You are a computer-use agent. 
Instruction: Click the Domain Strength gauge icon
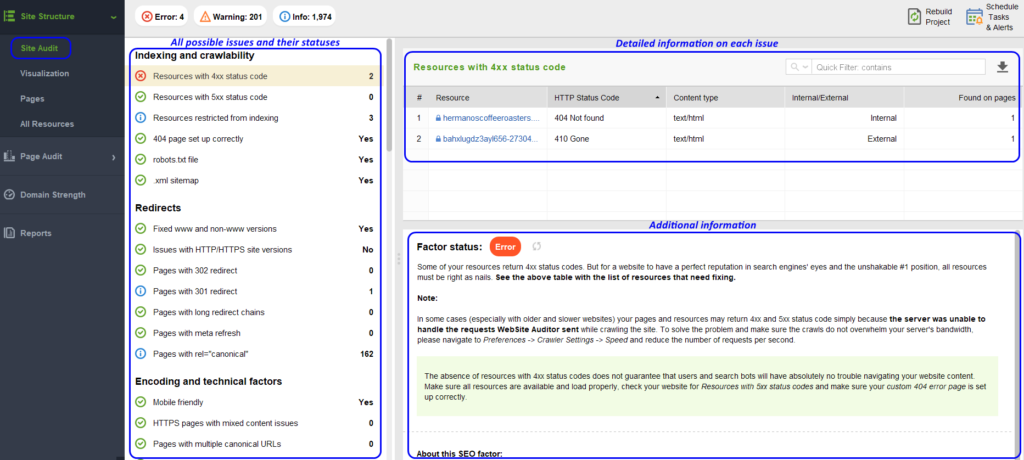(x=9, y=195)
